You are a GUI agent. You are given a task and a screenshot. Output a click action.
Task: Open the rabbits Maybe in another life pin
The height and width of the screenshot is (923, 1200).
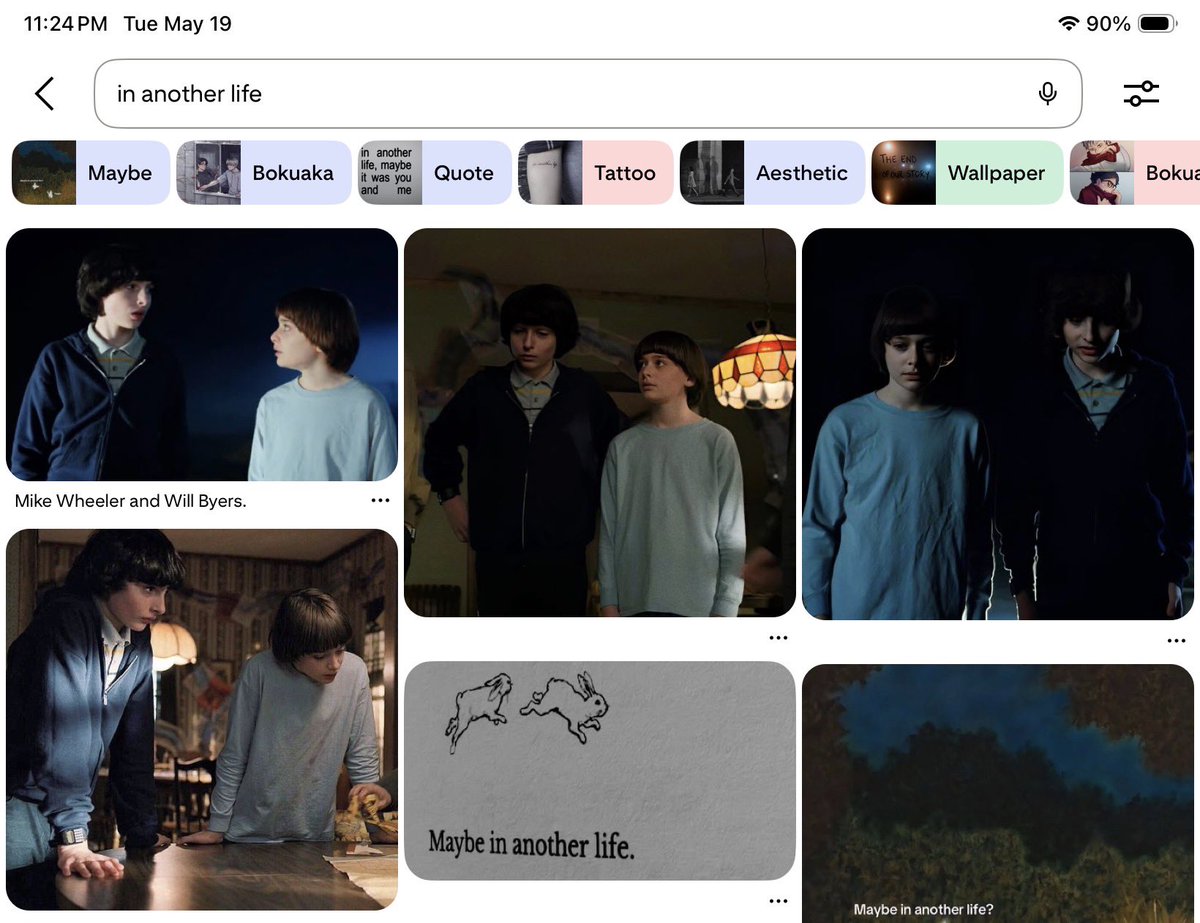click(x=600, y=771)
